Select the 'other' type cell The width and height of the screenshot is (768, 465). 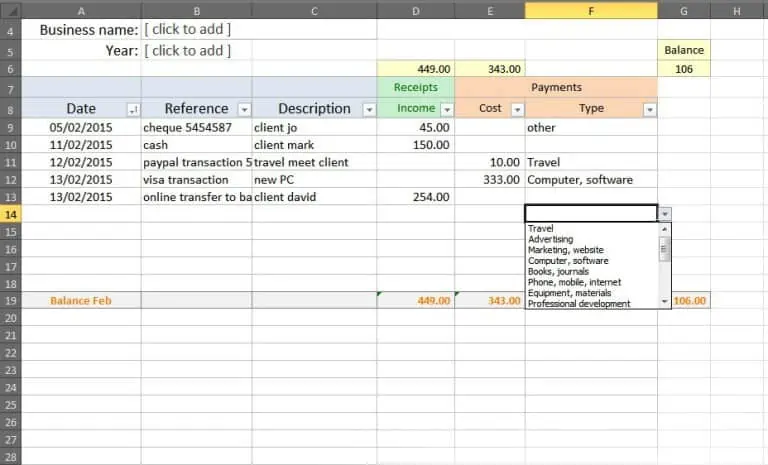point(591,127)
